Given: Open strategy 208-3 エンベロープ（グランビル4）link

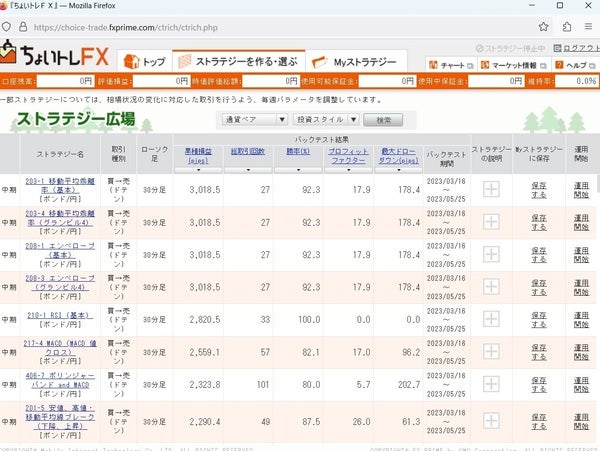Looking at the screenshot, I should [60, 283].
